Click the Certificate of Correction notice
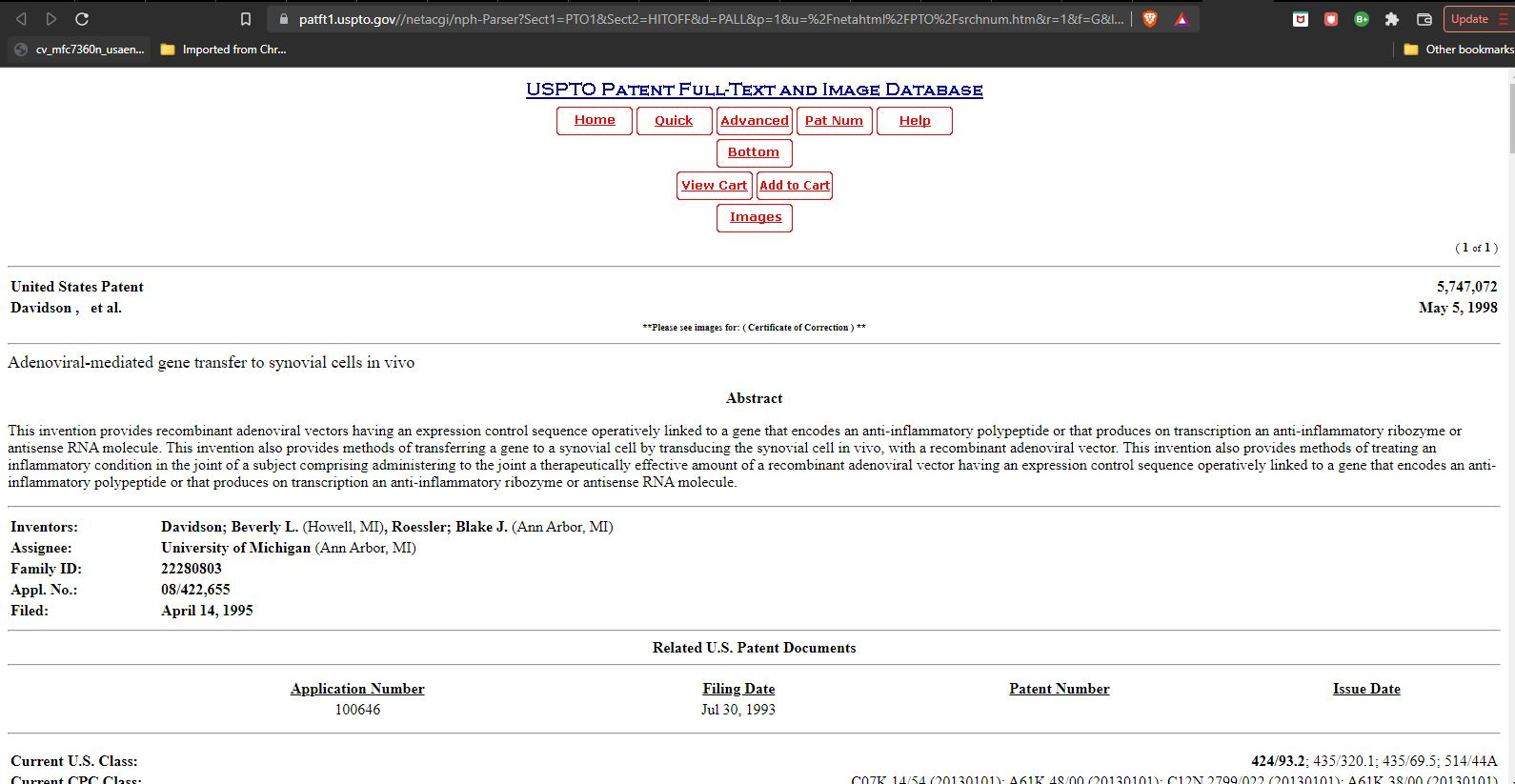 (x=754, y=328)
